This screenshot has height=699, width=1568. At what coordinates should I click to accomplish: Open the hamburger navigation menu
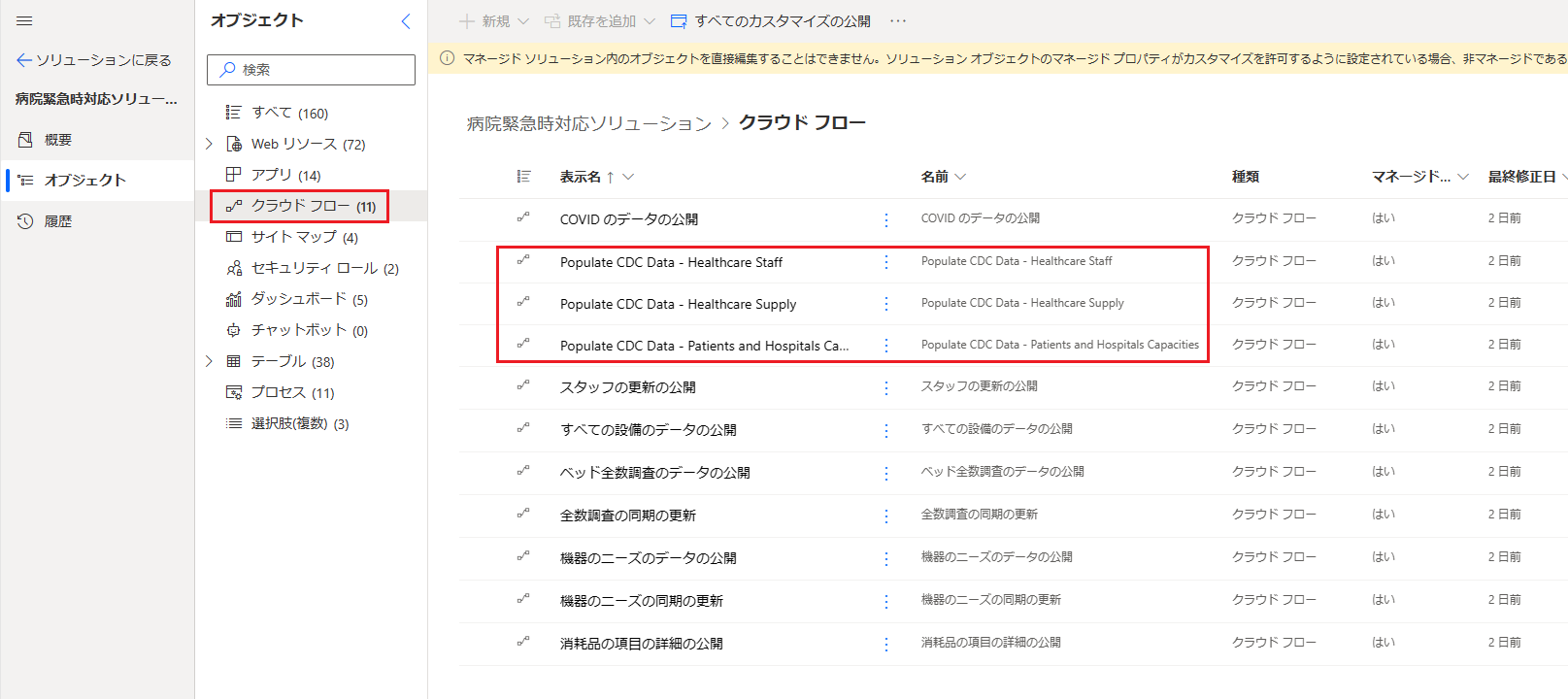(24, 20)
